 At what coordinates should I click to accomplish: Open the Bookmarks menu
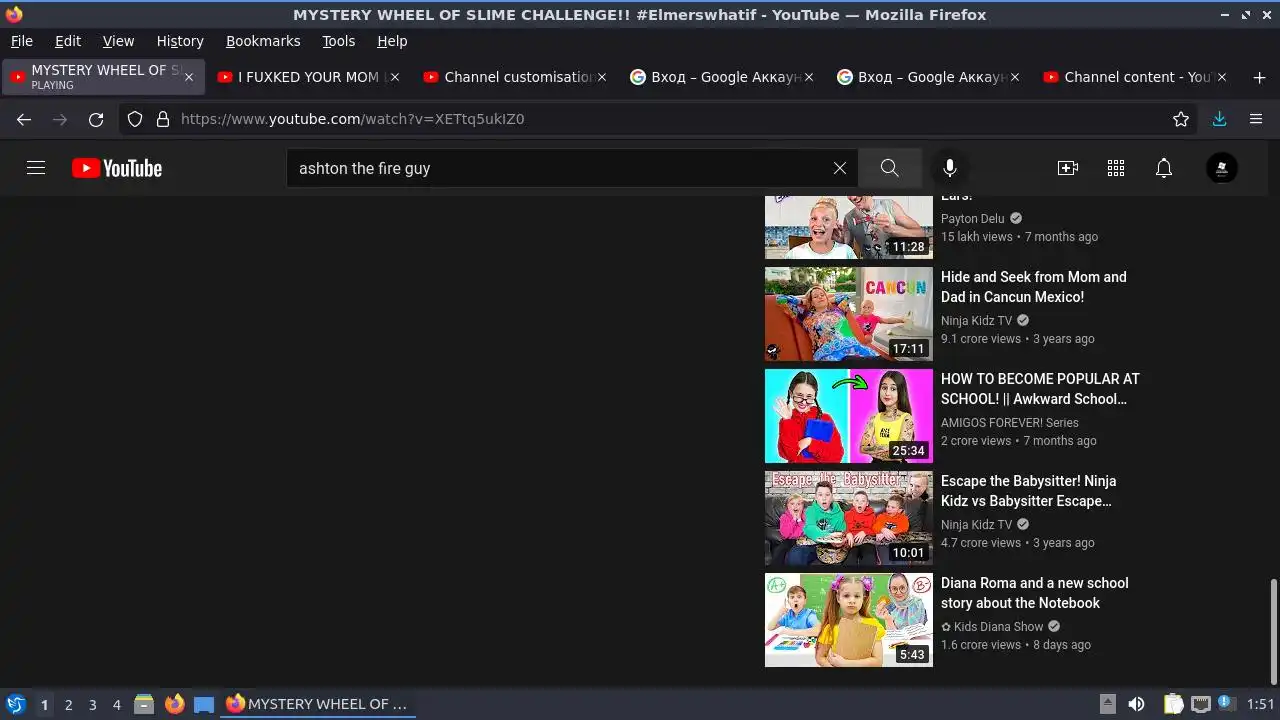pyautogui.click(x=263, y=41)
